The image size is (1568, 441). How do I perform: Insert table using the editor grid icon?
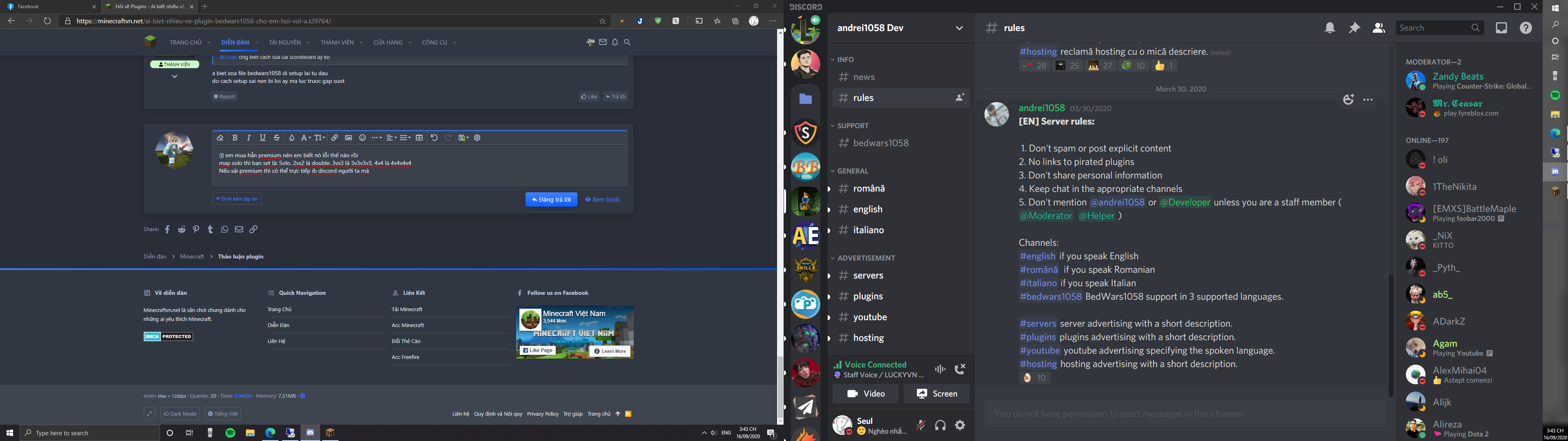coord(419,138)
